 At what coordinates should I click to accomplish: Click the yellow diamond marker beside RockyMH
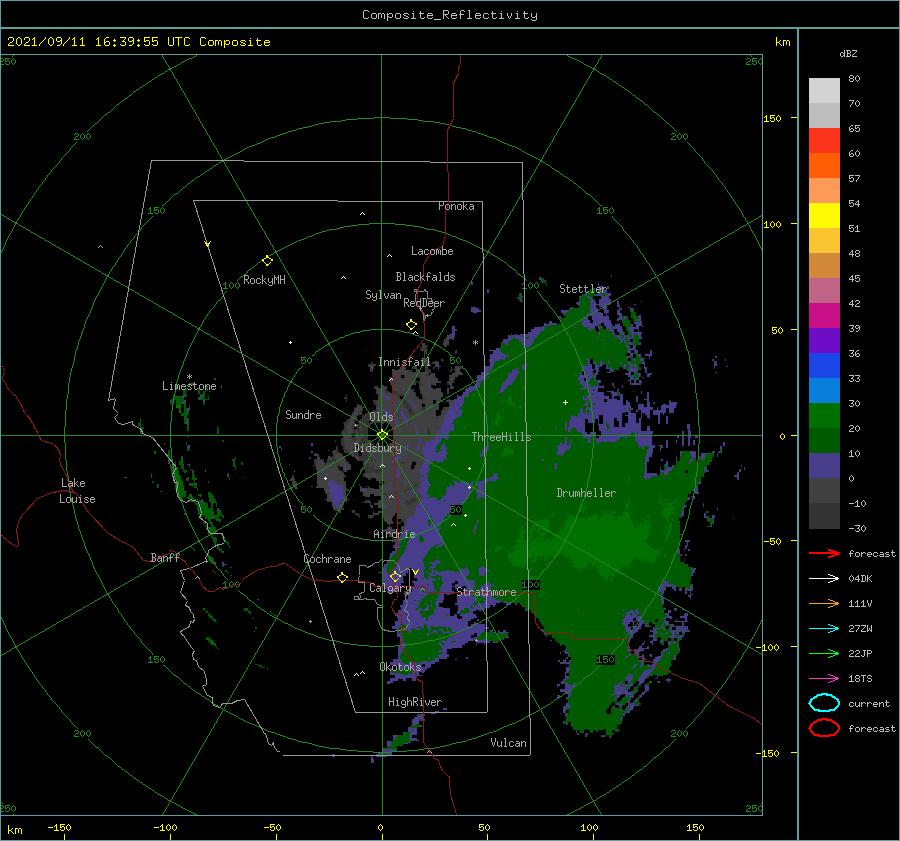coord(267,261)
